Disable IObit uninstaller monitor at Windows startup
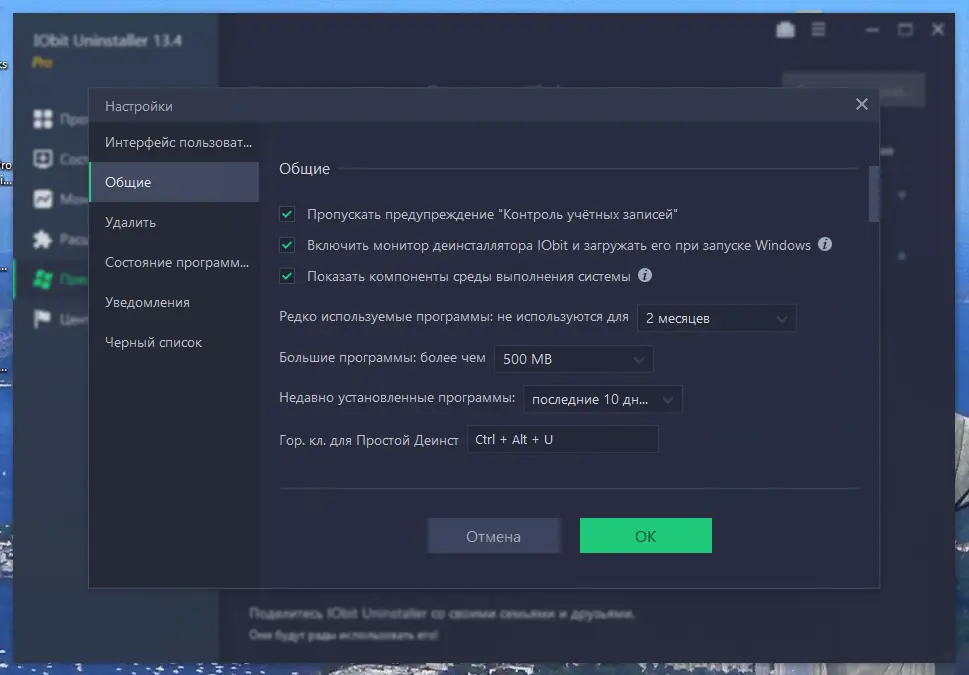Image resolution: width=969 pixels, height=675 pixels. pyautogui.click(x=285, y=245)
